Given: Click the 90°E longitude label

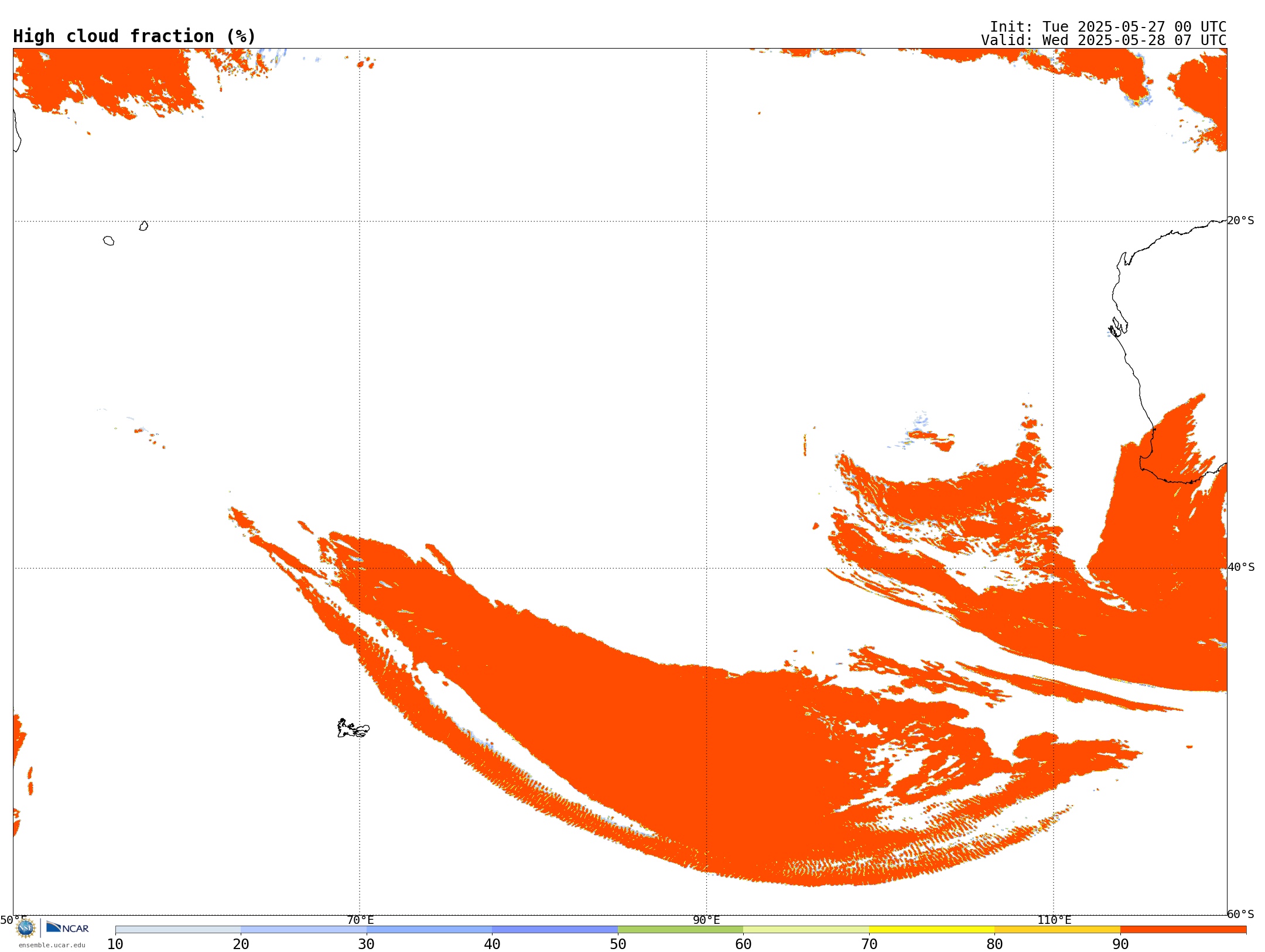Looking at the screenshot, I should [x=706, y=920].
